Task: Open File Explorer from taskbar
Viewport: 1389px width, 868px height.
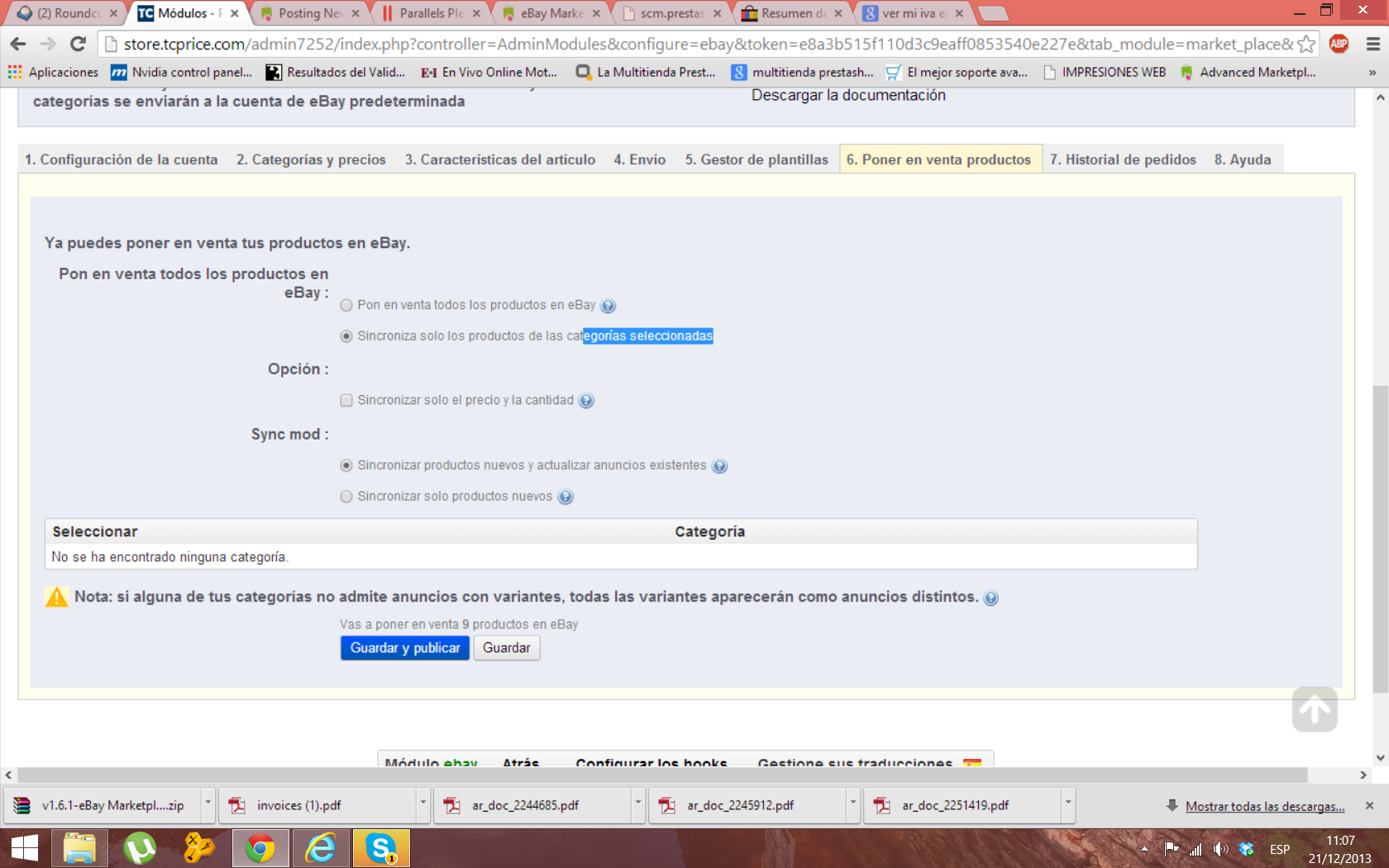Action: tap(79, 849)
